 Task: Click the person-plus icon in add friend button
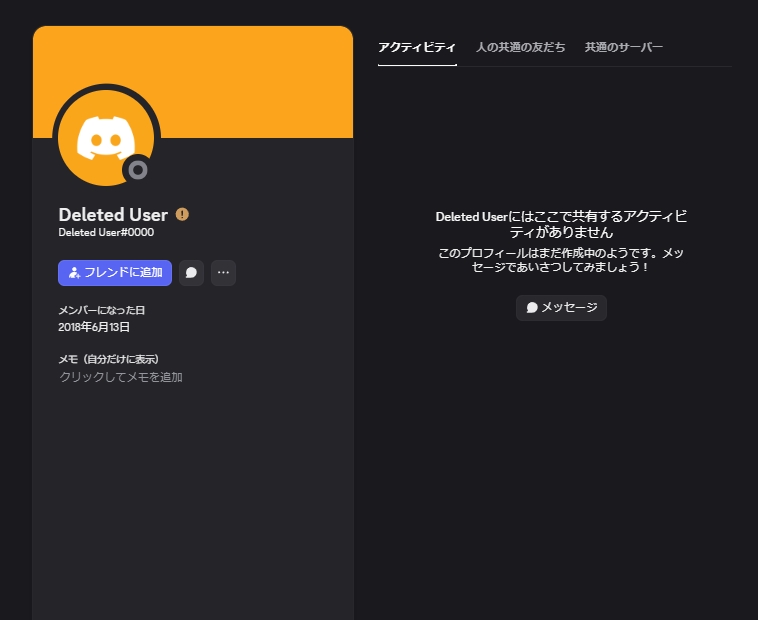[x=74, y=273]
